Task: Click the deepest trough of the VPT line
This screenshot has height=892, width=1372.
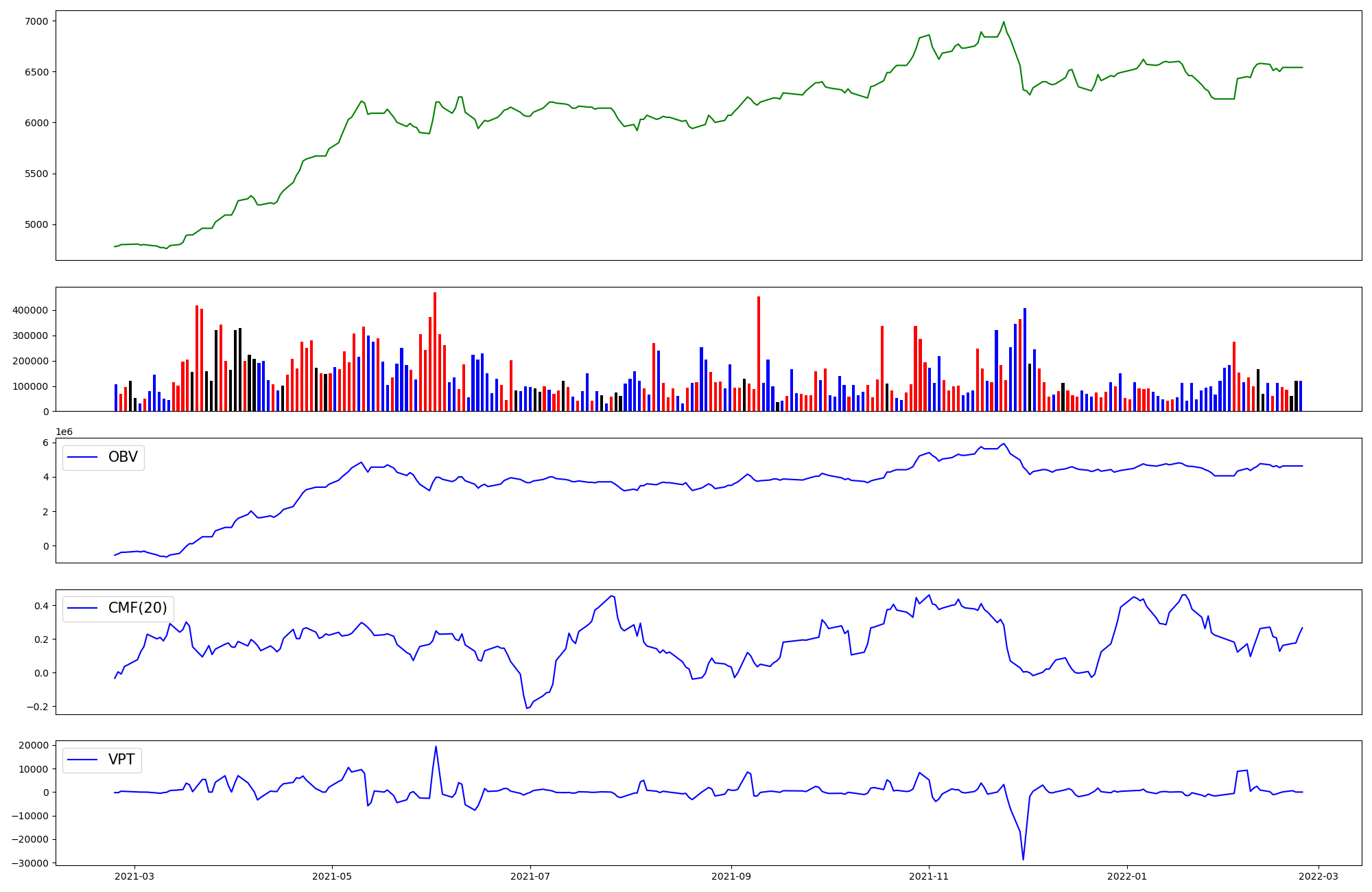Action: [x=1023, y=859]
